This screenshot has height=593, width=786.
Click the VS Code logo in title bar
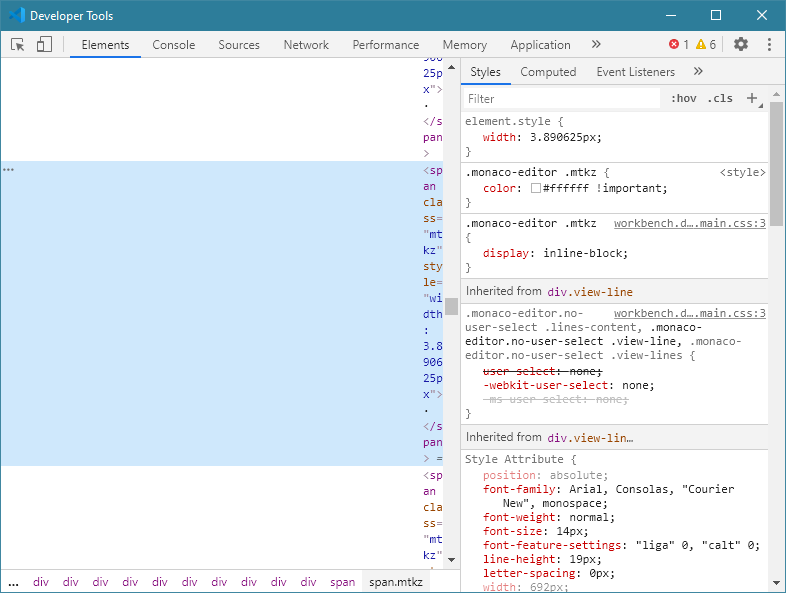(17, 15)
